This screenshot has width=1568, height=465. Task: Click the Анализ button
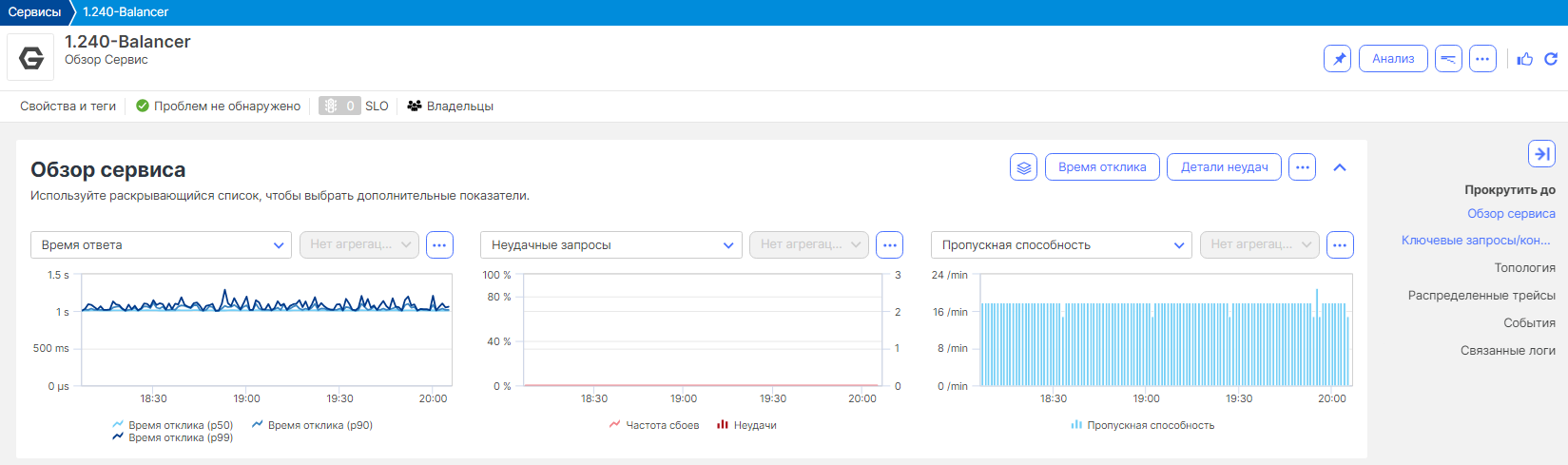(x=1393, y=59)
